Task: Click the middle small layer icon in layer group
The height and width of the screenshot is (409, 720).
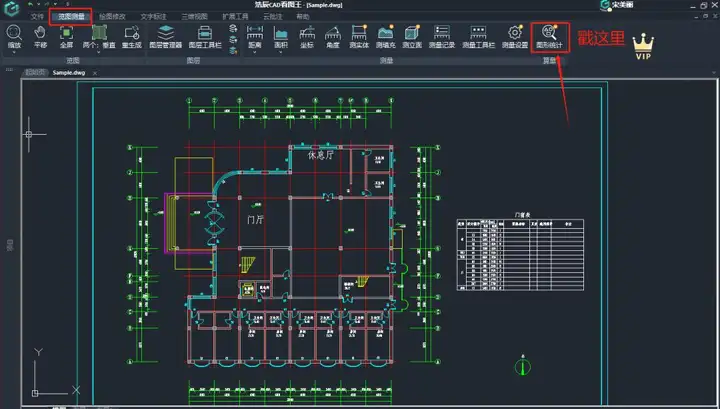Action: pos(233,40)
